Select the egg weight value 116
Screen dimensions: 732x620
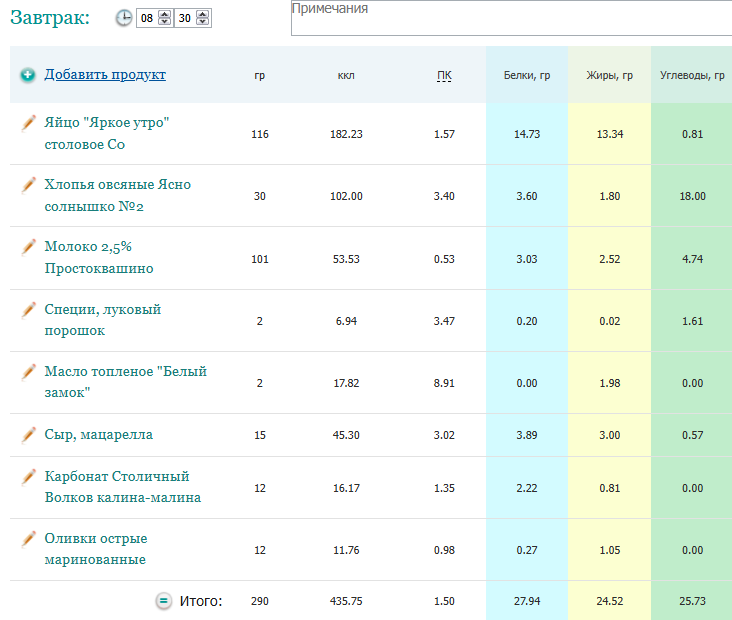point(260,134)
